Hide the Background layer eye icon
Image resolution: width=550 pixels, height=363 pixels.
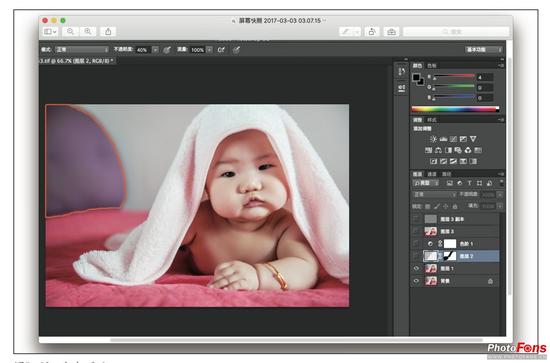416,281
